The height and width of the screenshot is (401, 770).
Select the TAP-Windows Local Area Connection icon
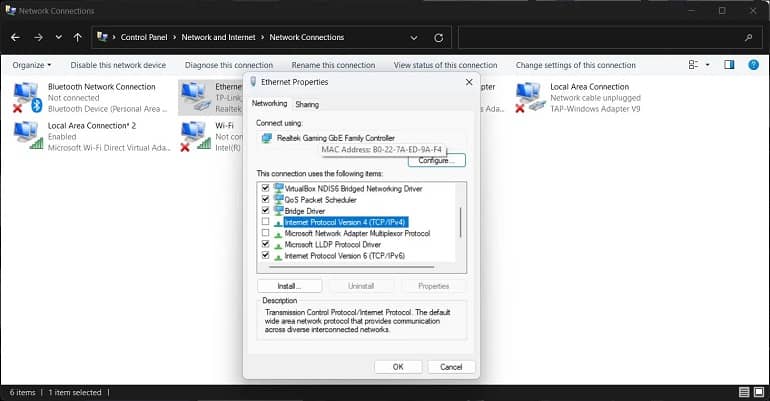pyautogui.click(x=530, y=97)
